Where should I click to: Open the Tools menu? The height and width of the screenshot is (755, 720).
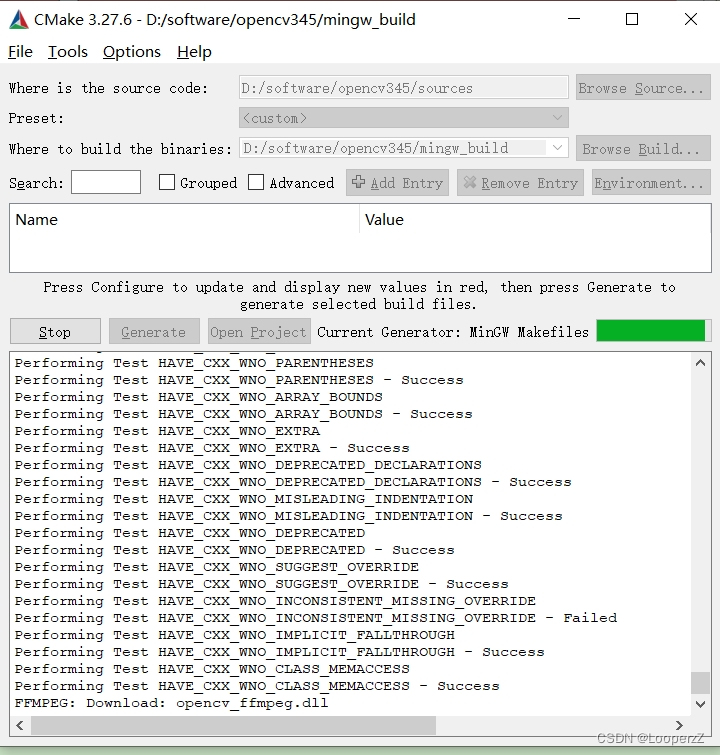[68, 52]
